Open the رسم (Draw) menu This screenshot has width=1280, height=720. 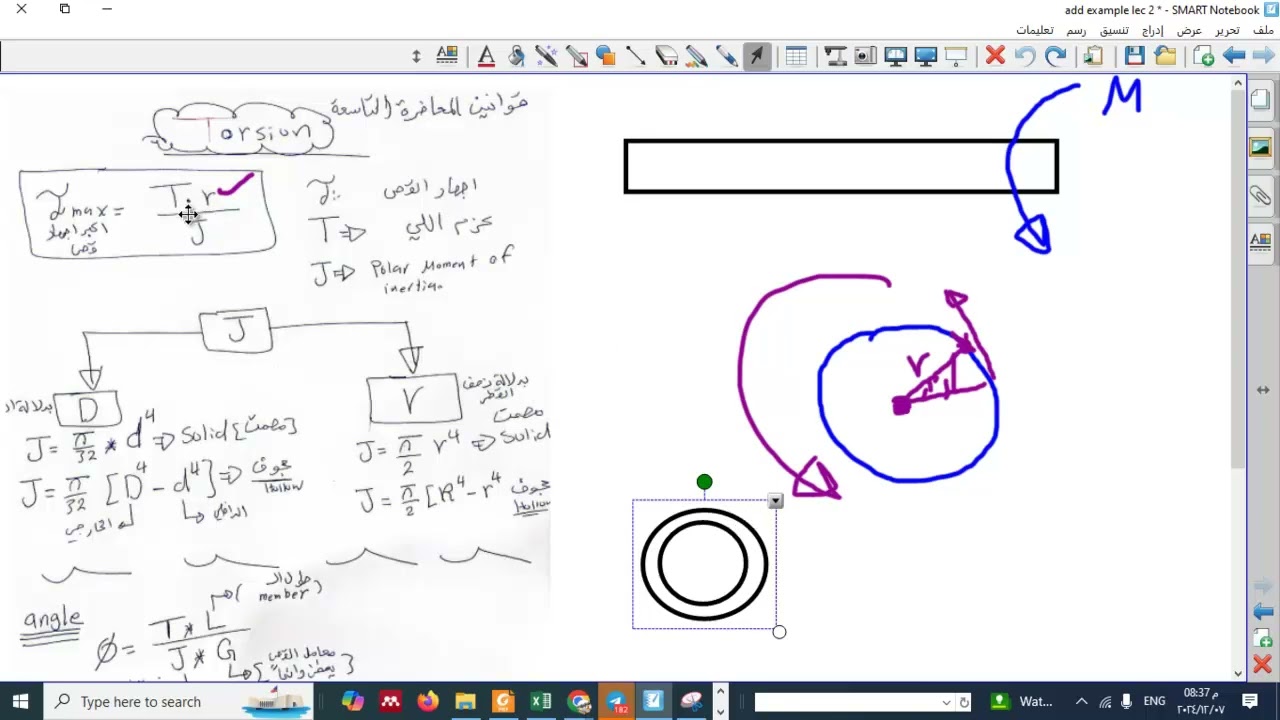click(1076, 31)
